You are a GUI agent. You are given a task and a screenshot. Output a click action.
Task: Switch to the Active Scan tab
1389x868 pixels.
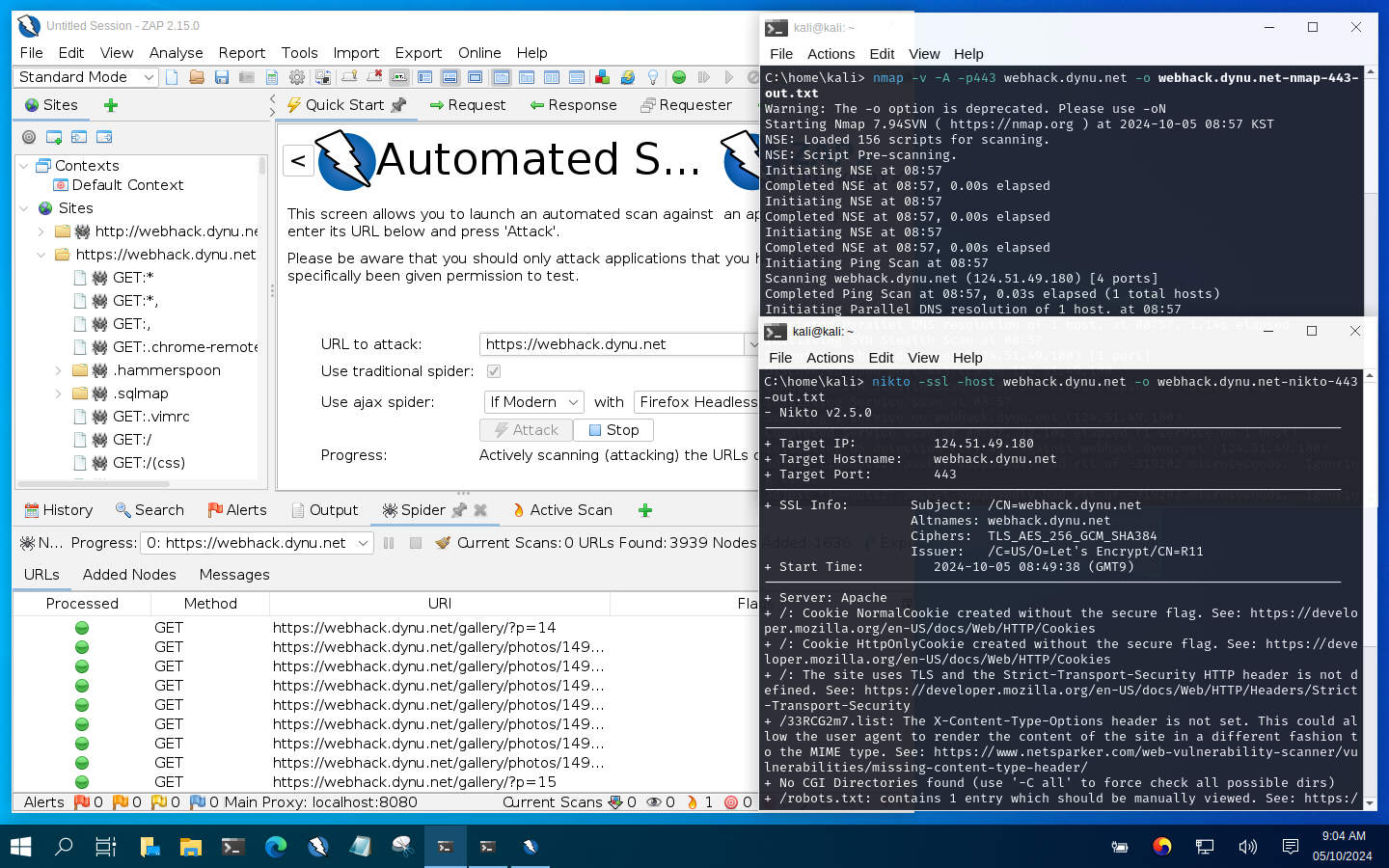click(x=562, y=510)
